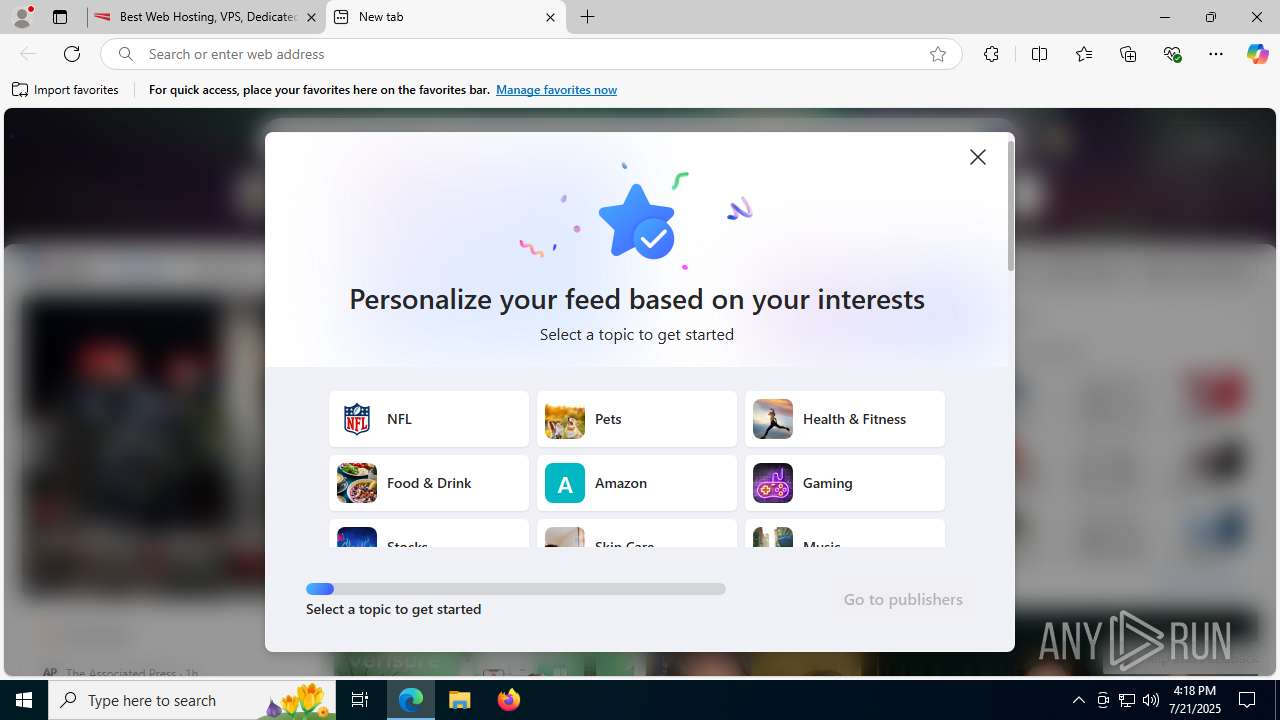Image resolution: width=1280 pixels, height=720 pixels.
Task: Select the Health & Fitness topic
Action: (845, 419)
